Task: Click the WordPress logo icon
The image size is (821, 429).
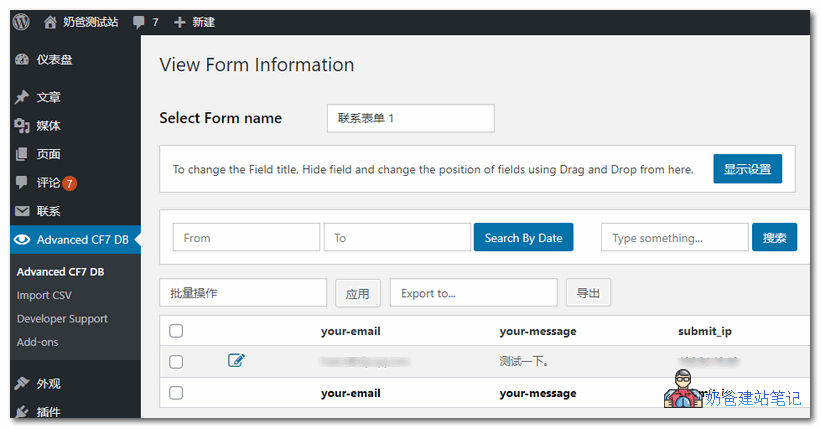Action: pyautogui.click(x=21, y=22)
